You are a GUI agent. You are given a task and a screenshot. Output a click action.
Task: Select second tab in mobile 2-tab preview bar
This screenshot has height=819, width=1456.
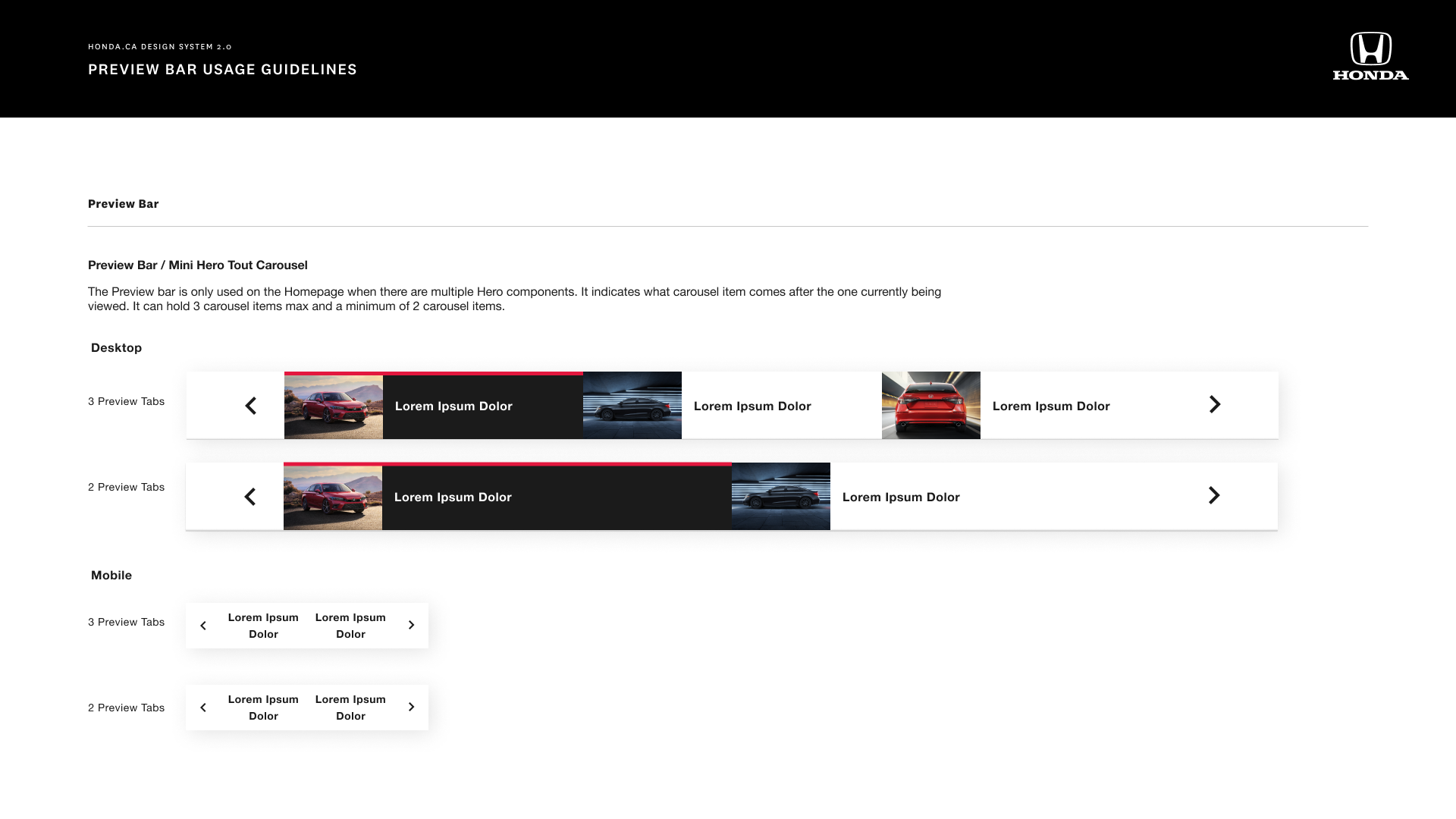[350, 708]
